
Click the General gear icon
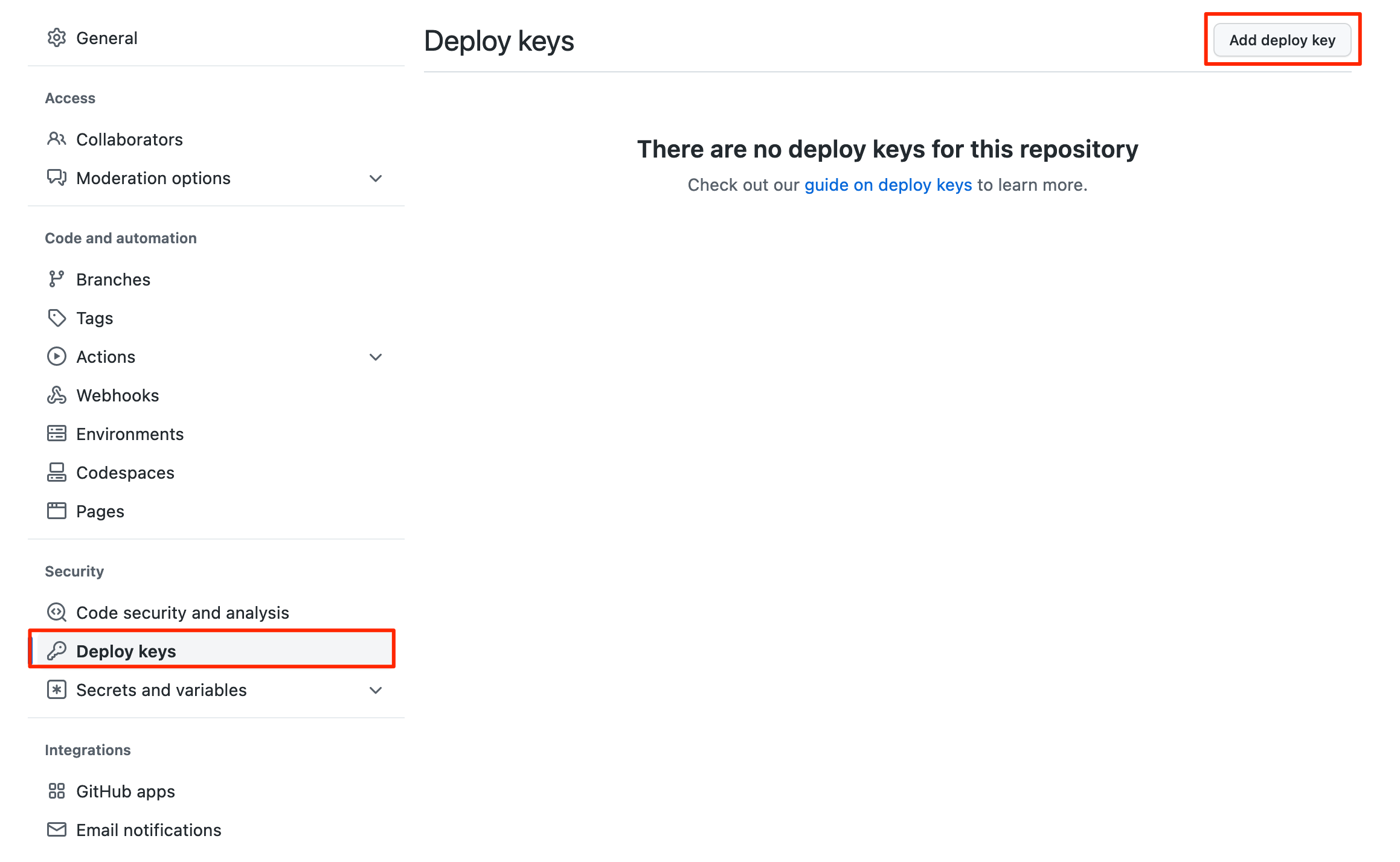[x=56, y=38]
